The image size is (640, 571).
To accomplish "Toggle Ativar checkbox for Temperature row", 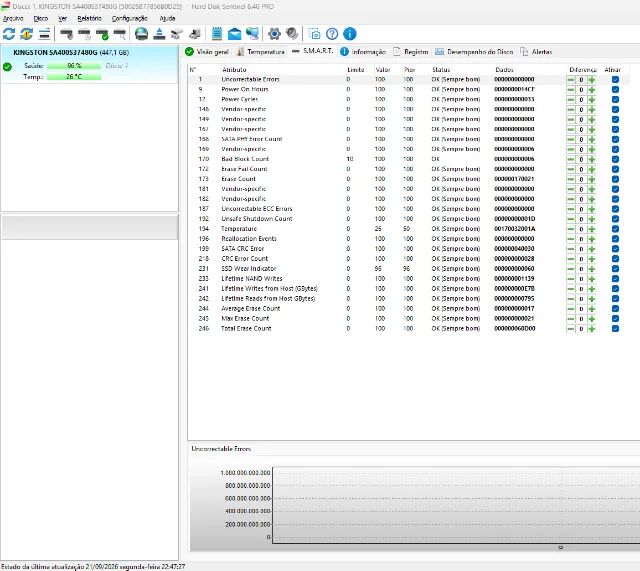I will pos(615,229).
